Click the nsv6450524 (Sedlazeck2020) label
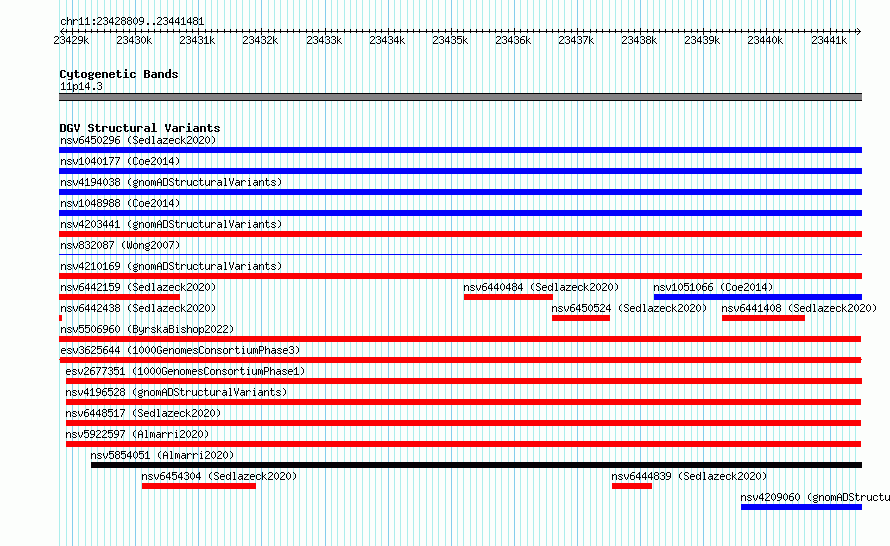890x546 pixels. click(629, 308)
